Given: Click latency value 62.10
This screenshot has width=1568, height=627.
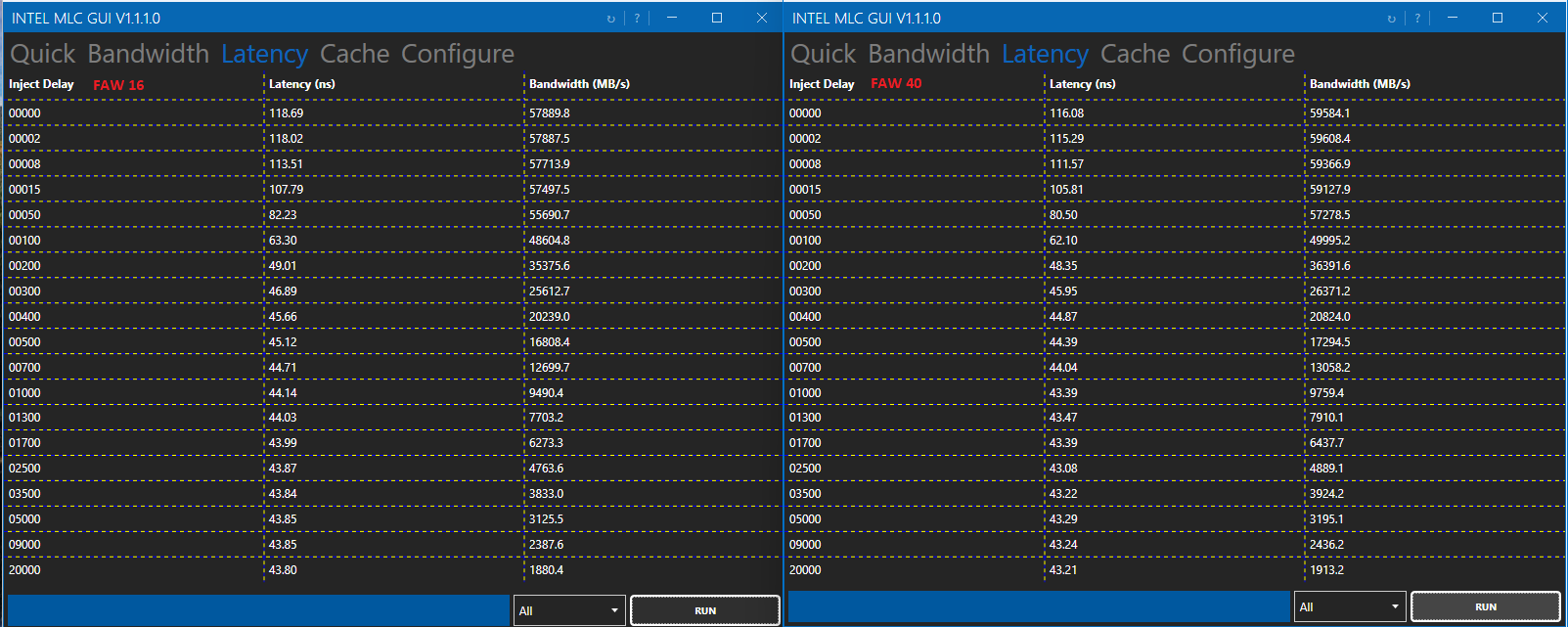Looking at the screenshot, I should [x=1063, y=241].
